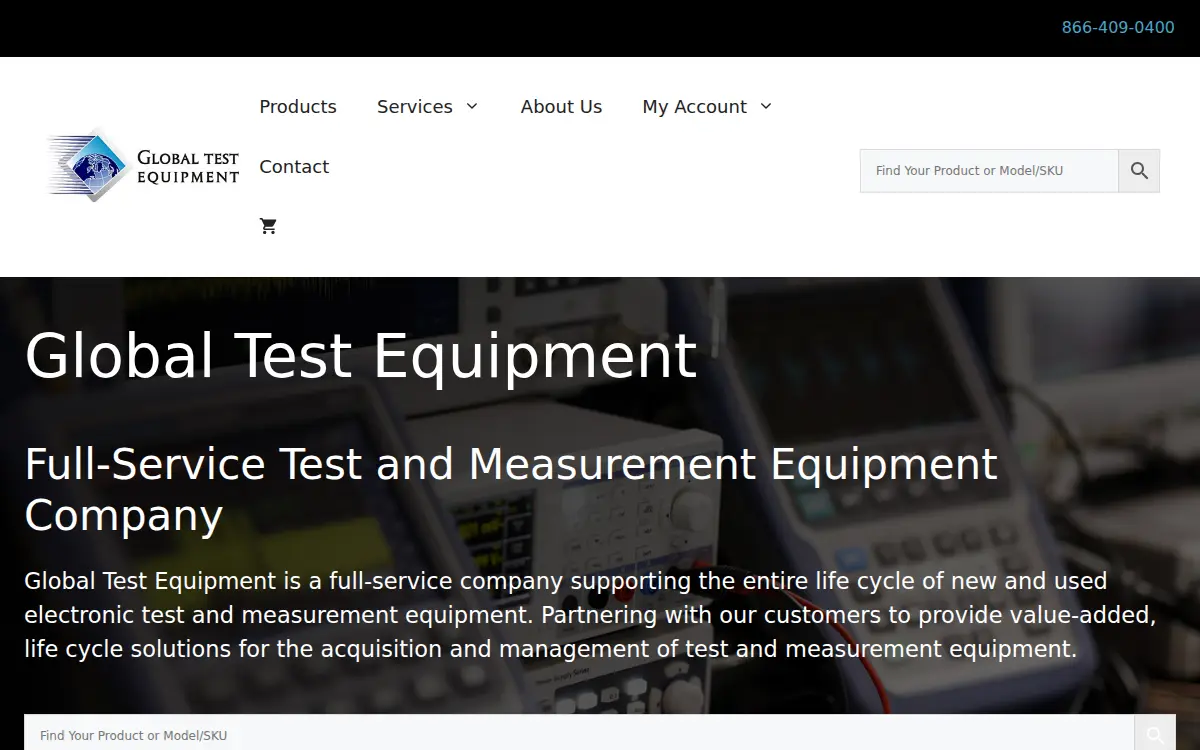
Task: Click the Global Test Equipment logo
Action: pos(142,166)
